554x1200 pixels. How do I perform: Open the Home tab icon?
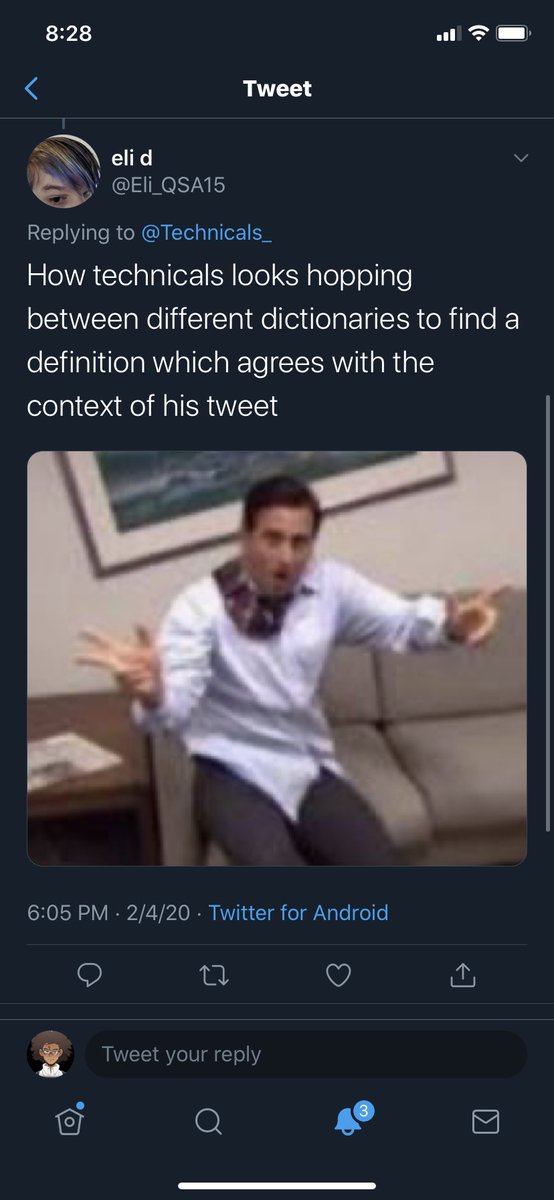(x=68, y=1121)
